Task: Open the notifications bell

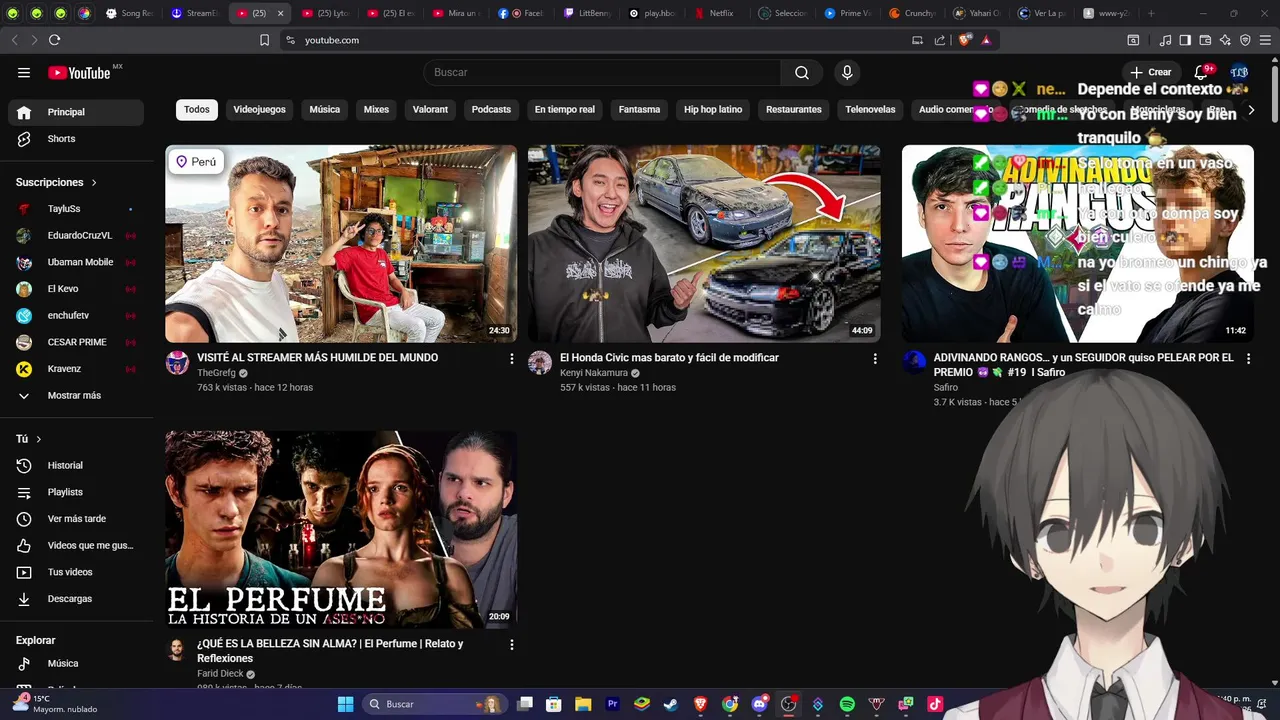Action: [1201, 72]
